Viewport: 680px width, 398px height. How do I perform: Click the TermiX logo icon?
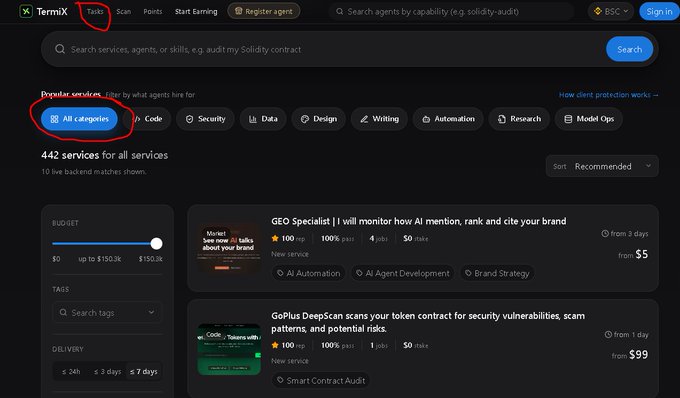click(26, 12)
